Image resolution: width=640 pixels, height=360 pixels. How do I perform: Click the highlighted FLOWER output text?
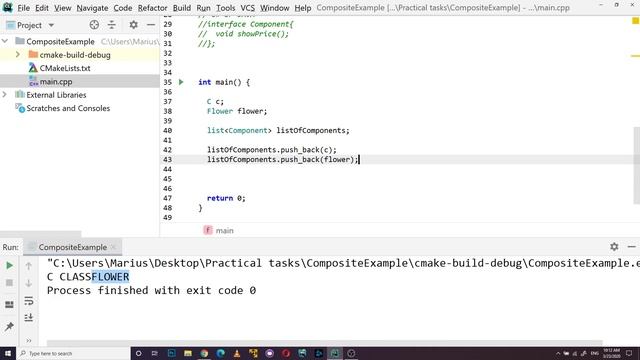point(110,277)
